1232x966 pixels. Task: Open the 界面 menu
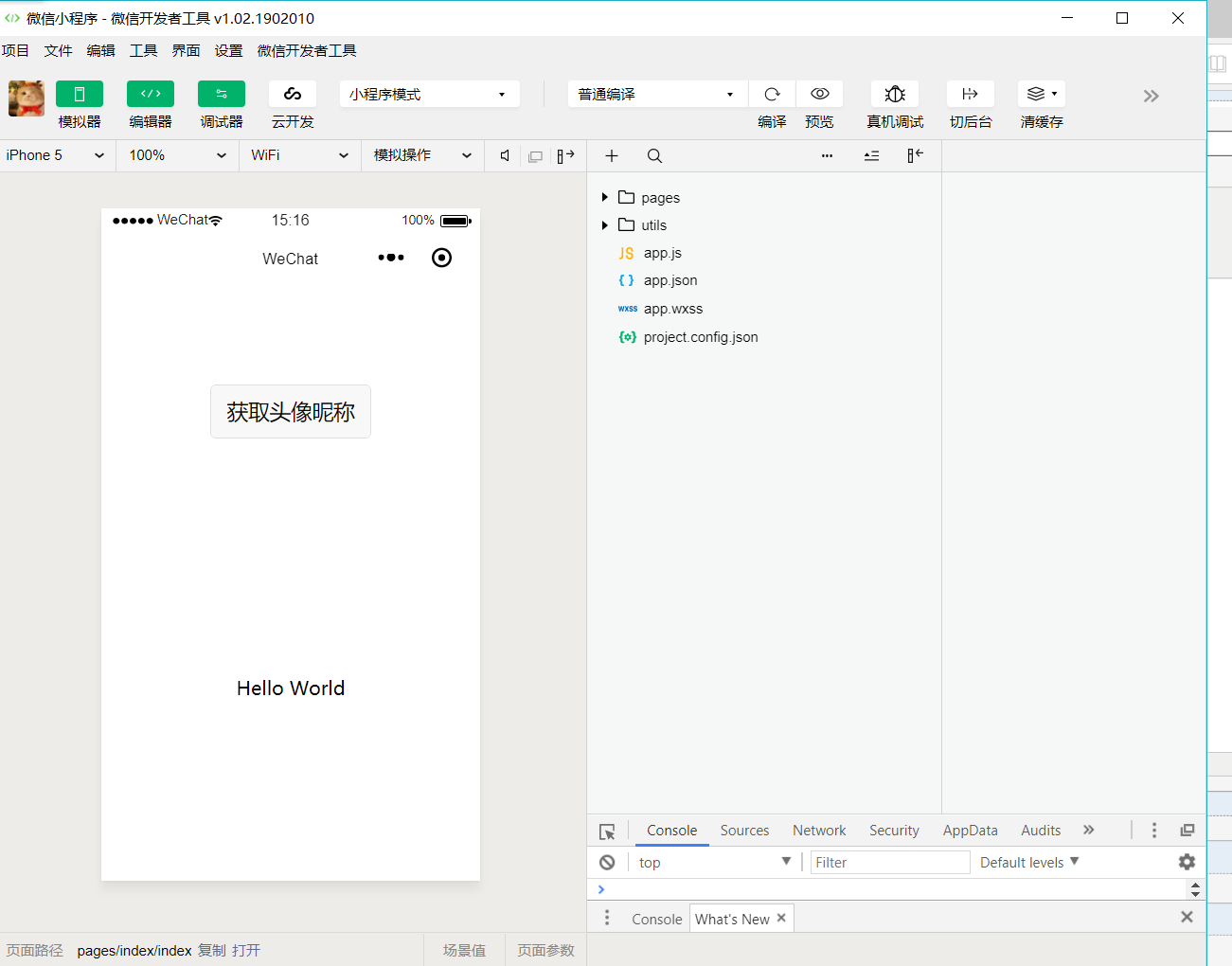[x=186, y=51]
